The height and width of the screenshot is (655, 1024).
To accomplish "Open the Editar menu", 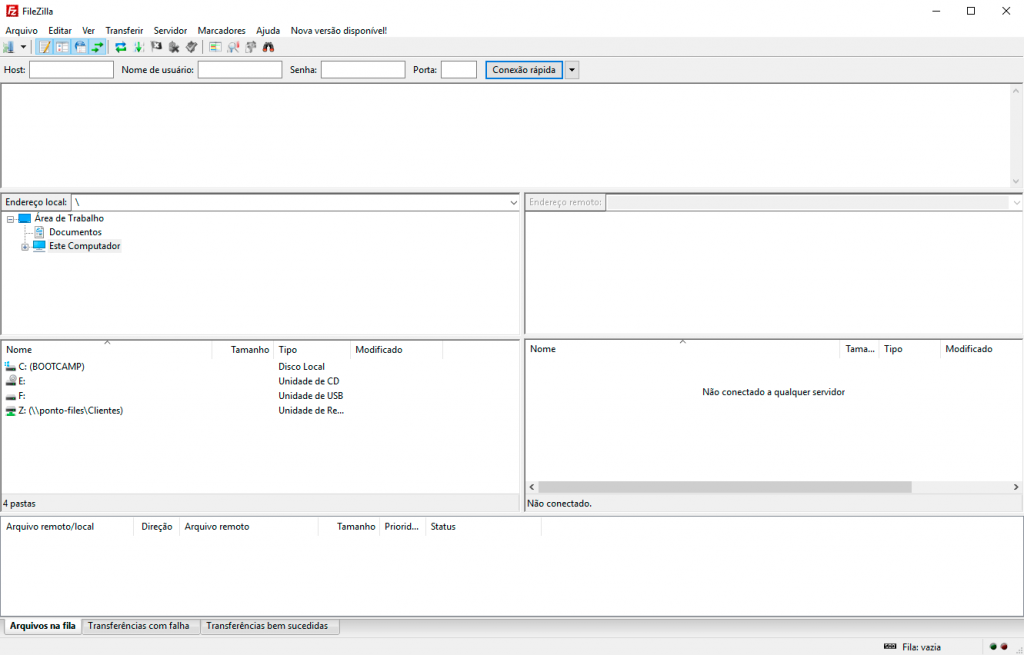I will (x=60, y=31).
